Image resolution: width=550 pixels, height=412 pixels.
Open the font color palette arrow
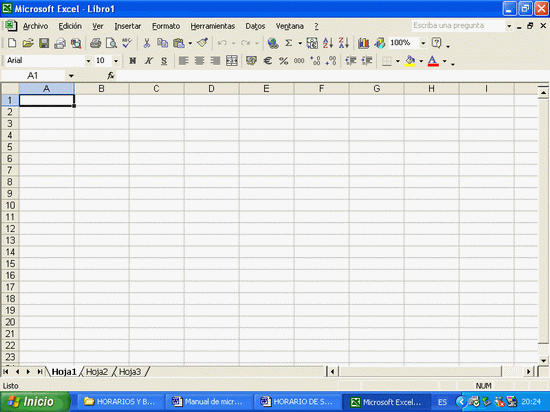point(444,61)
